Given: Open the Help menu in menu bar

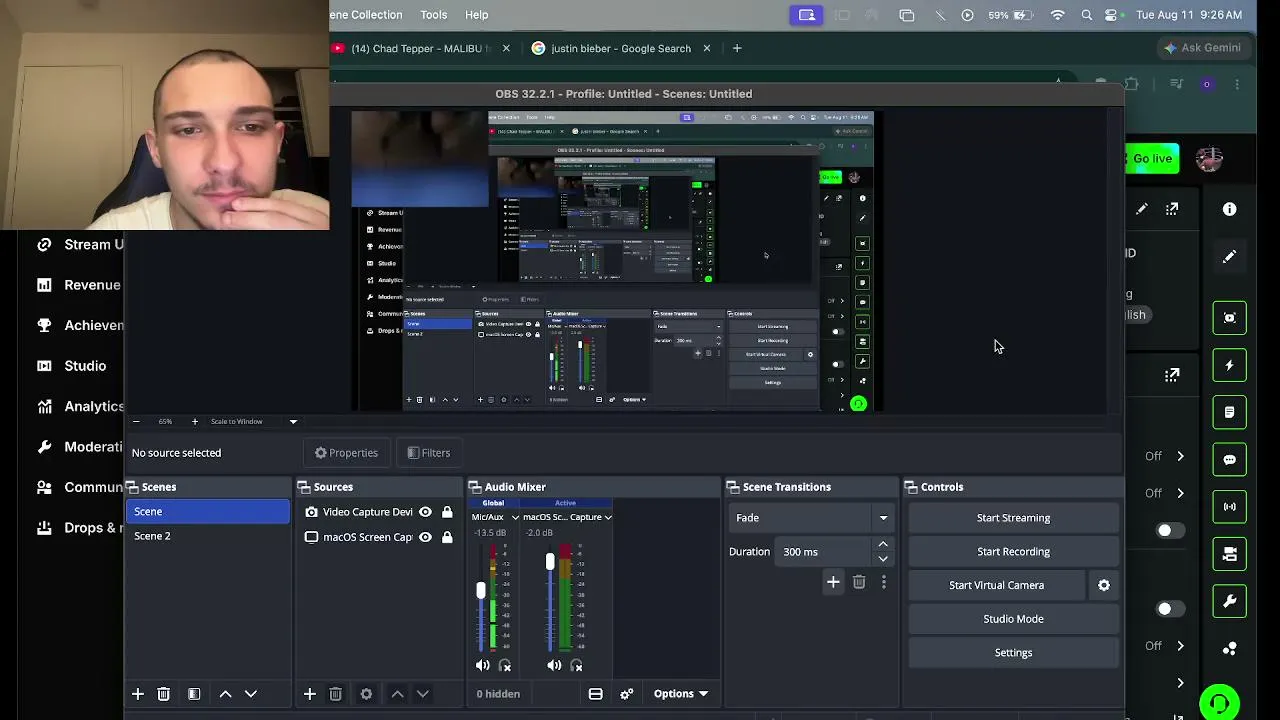Looking at the screenshot, I should [x=477, y=15].
